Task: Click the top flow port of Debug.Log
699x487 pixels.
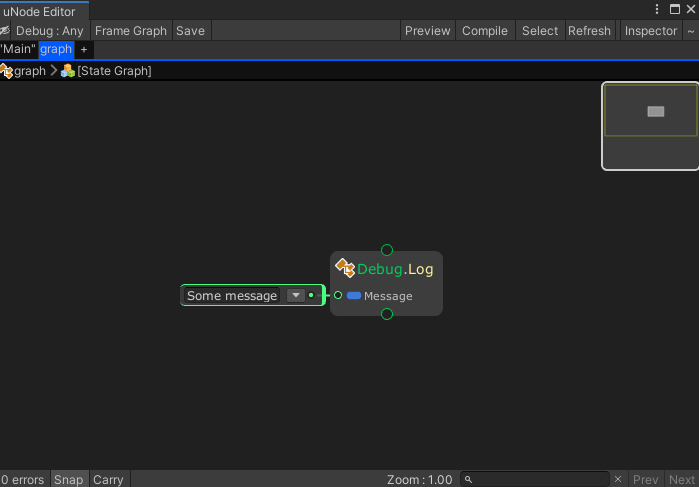Action: click(387, 250)
